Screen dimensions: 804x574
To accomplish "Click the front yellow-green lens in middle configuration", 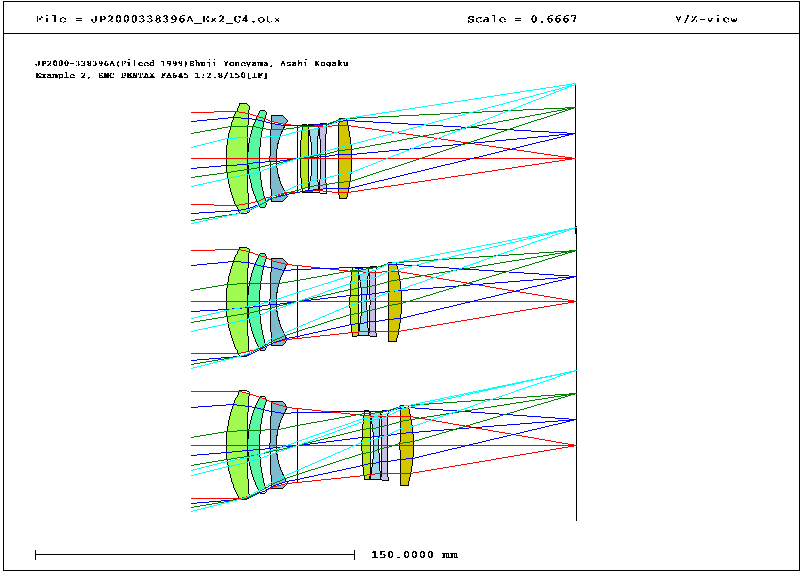I will (236, 302).
